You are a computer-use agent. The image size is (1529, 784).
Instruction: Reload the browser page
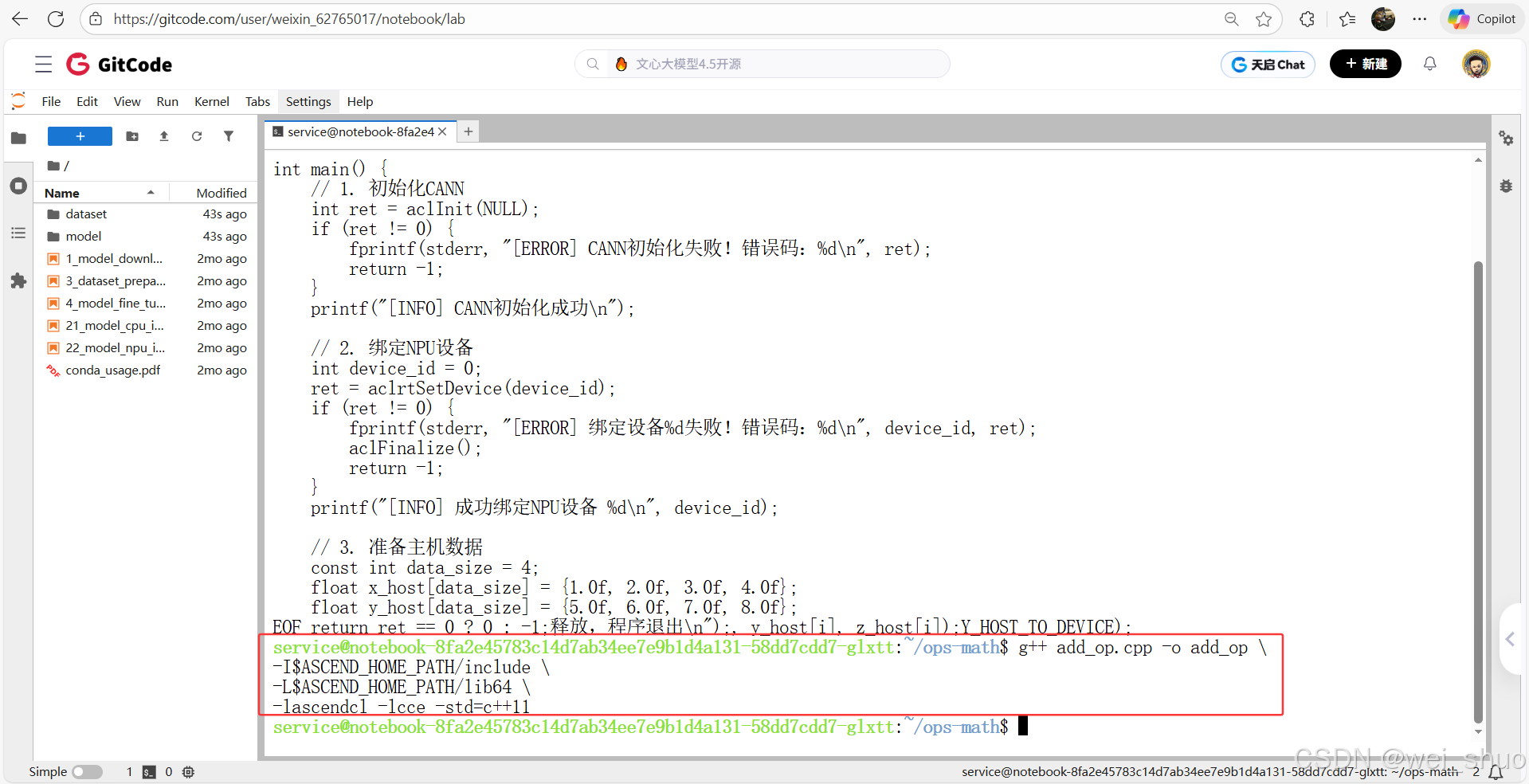[x=56, y=19]
